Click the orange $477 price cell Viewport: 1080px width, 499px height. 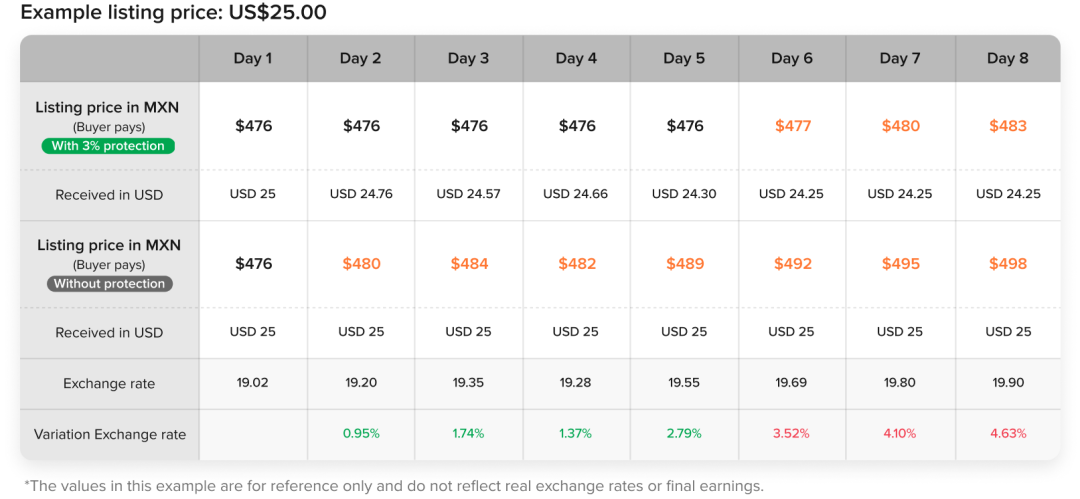[793, 126]
